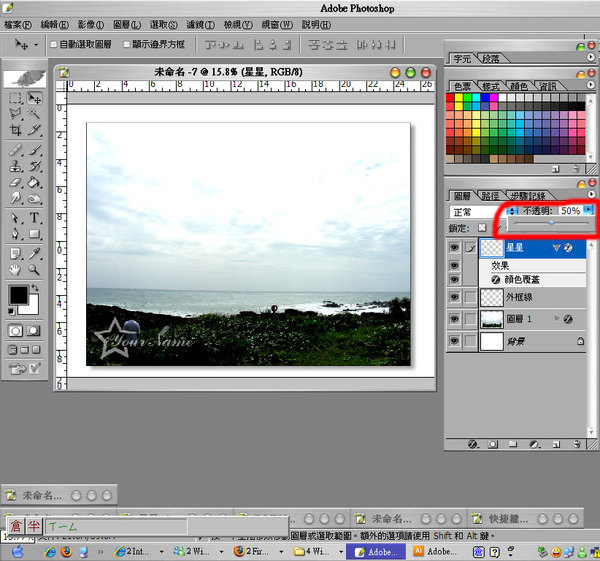Open Character panel flyout menu
Image resolution: width=600 pixels, height=561 pixels.
coord(590,57)
